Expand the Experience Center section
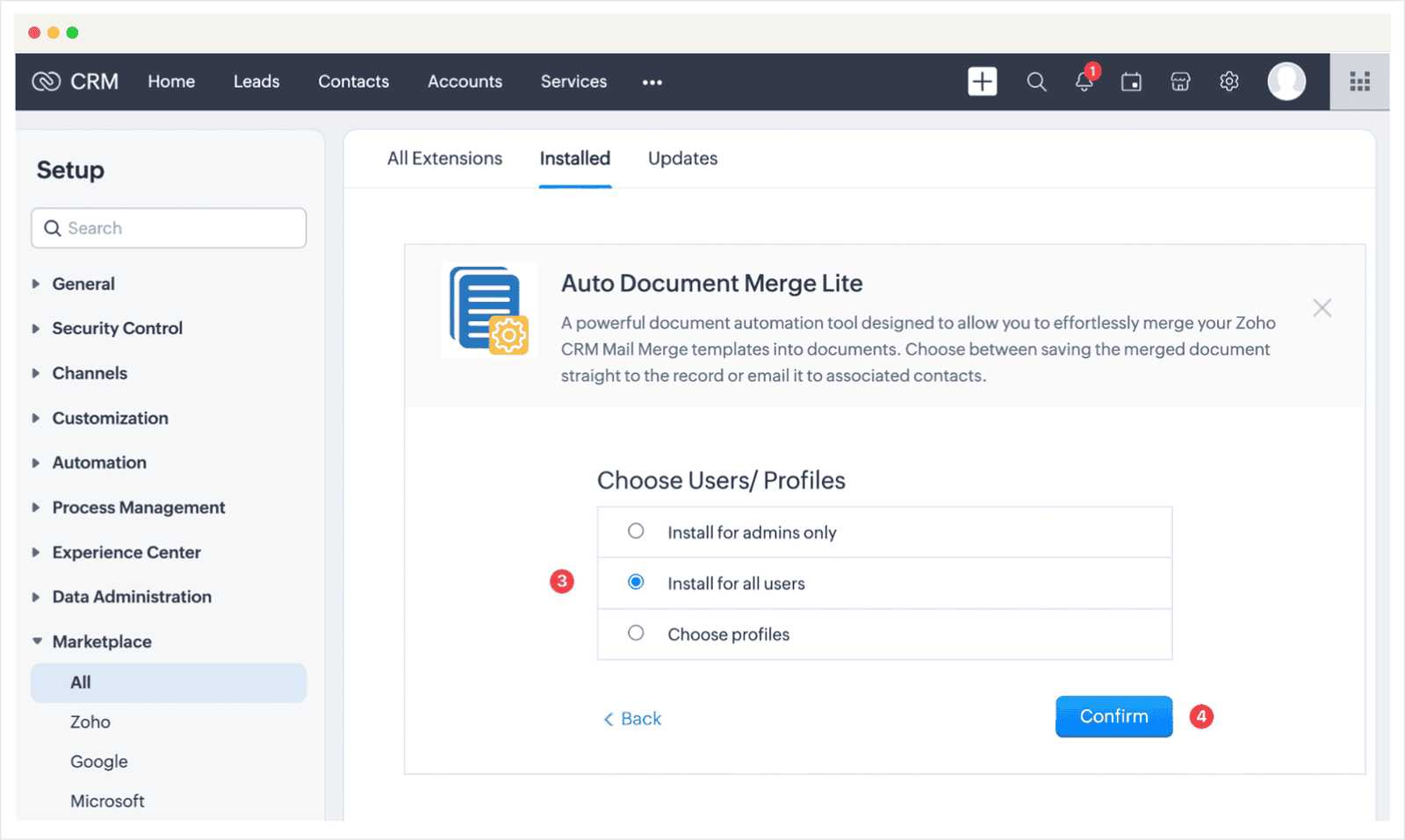 tap(36, 552)
